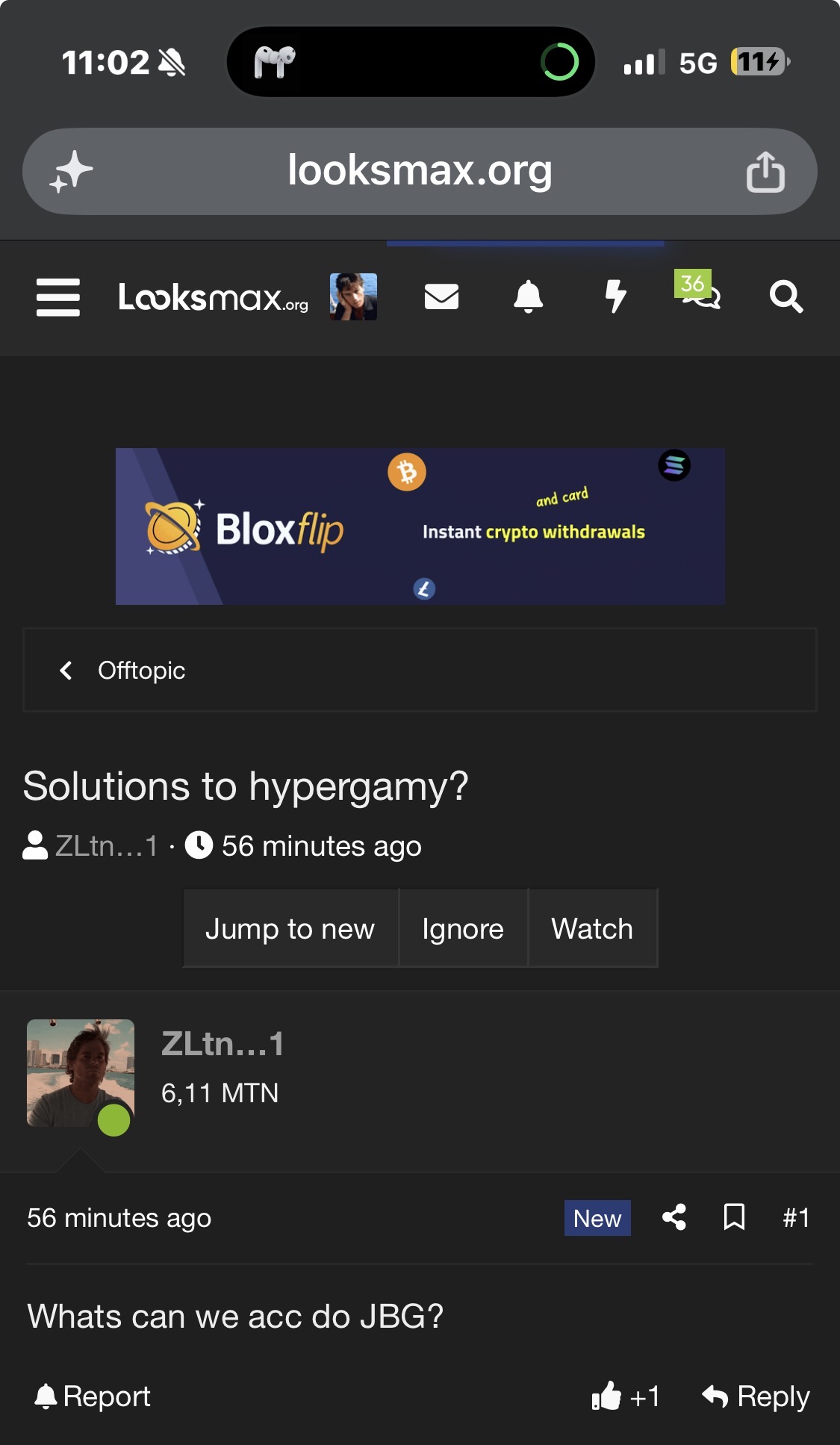Reply to the post
This screenshot has width=840, height=1445.
(x=756, y=1396)
